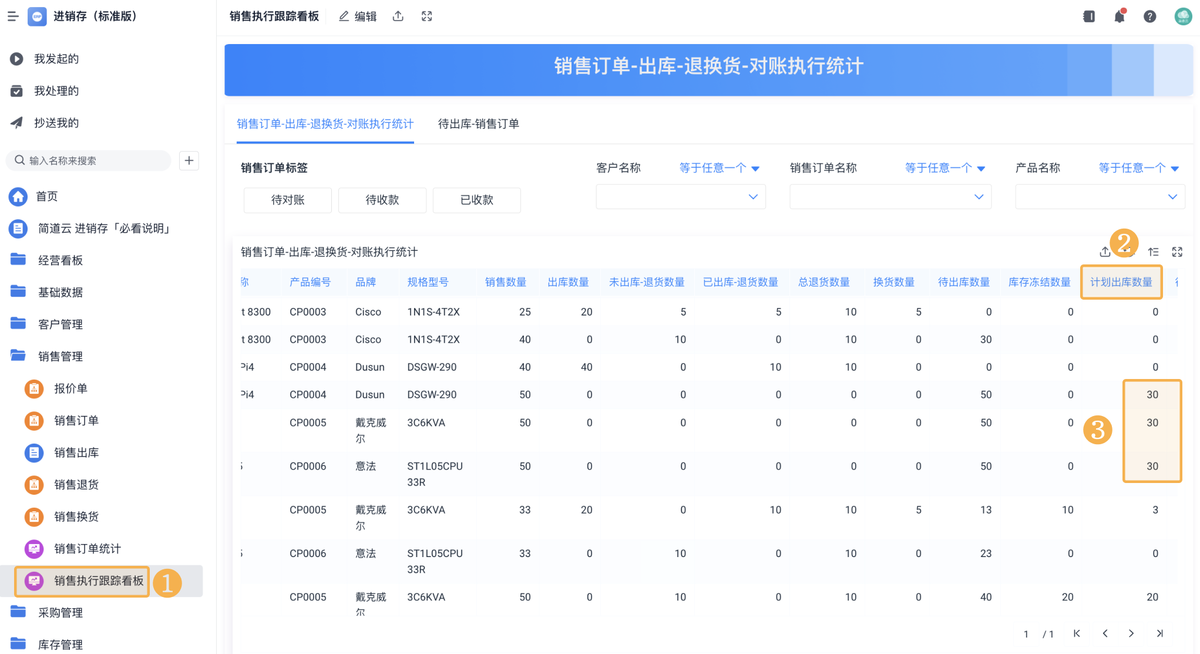
Task: Open the notification bell
Action: [x=1119, y=17]
